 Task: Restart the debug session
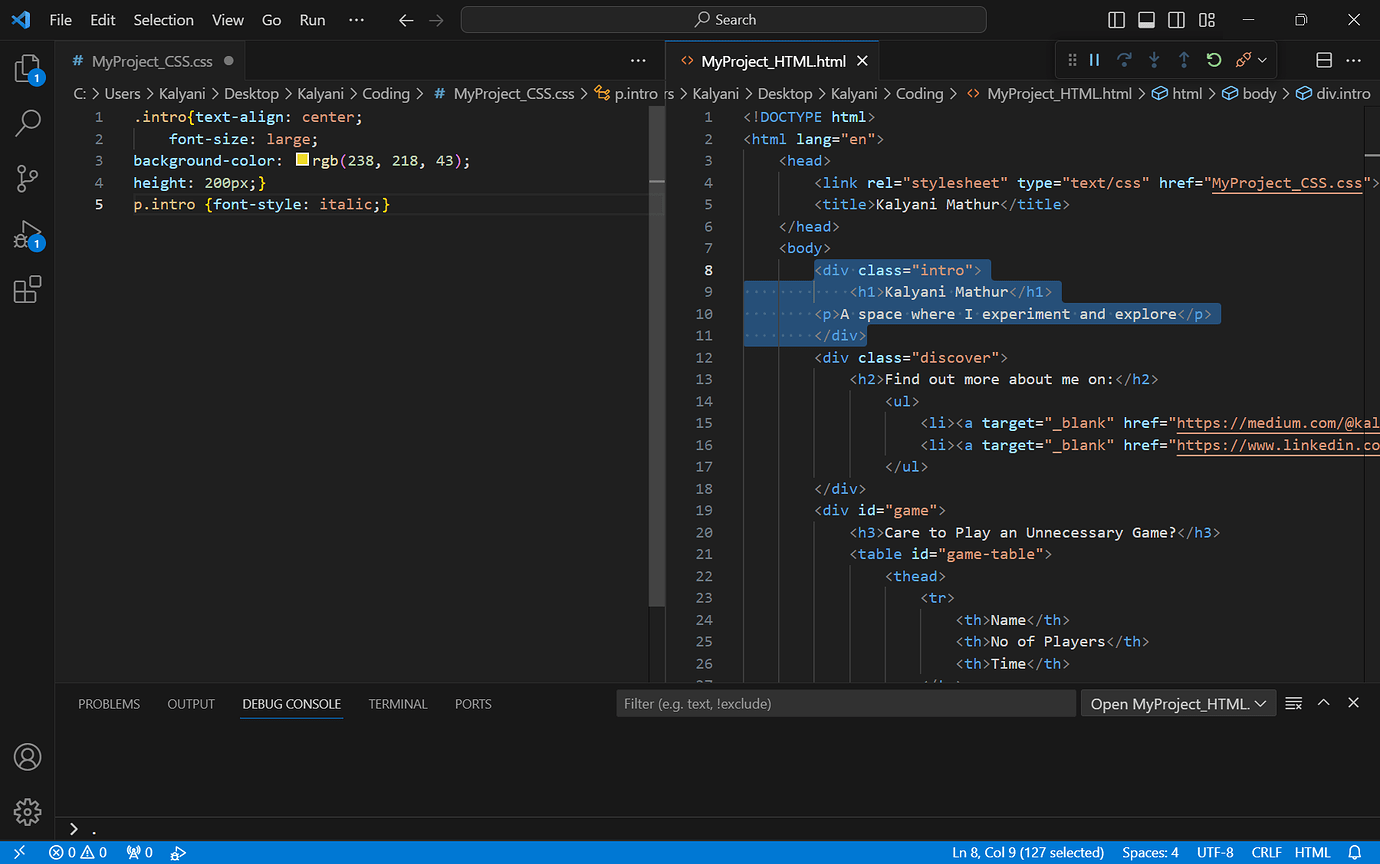coord(1213,60)
